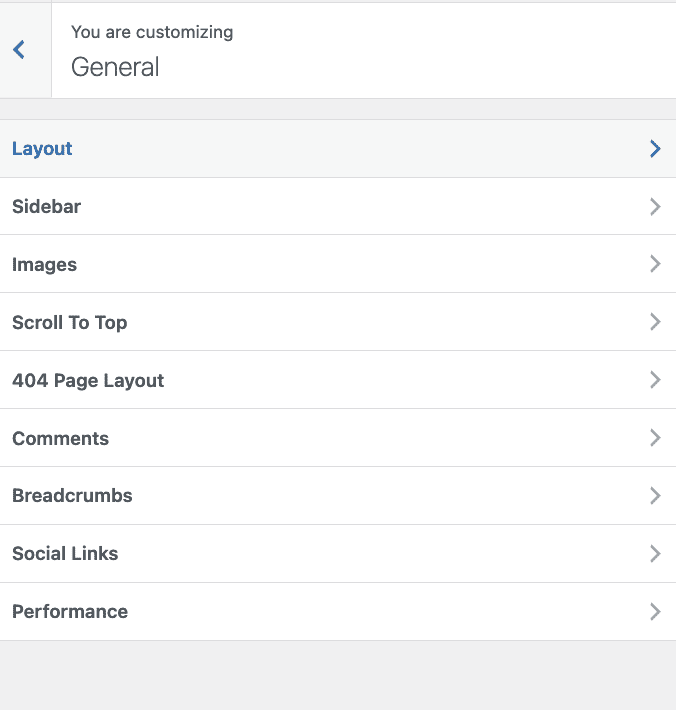Viewport: 676px width, 710px height.
Task: Open Scroll To Top settings
Action: [x=338, y=322]
